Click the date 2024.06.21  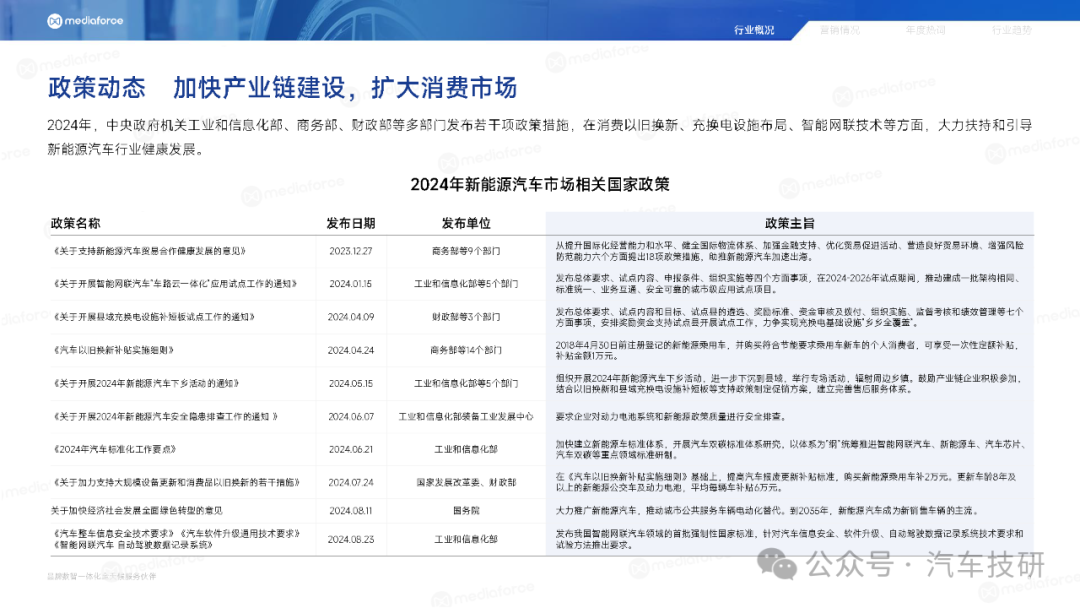(351, 449)
